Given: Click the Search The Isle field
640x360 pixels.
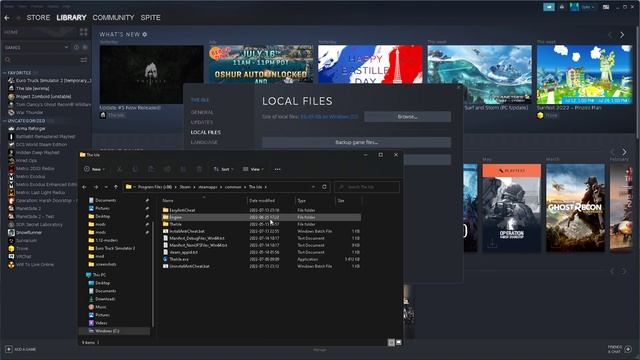Looking at the screenshot, I should click(367, 187).
